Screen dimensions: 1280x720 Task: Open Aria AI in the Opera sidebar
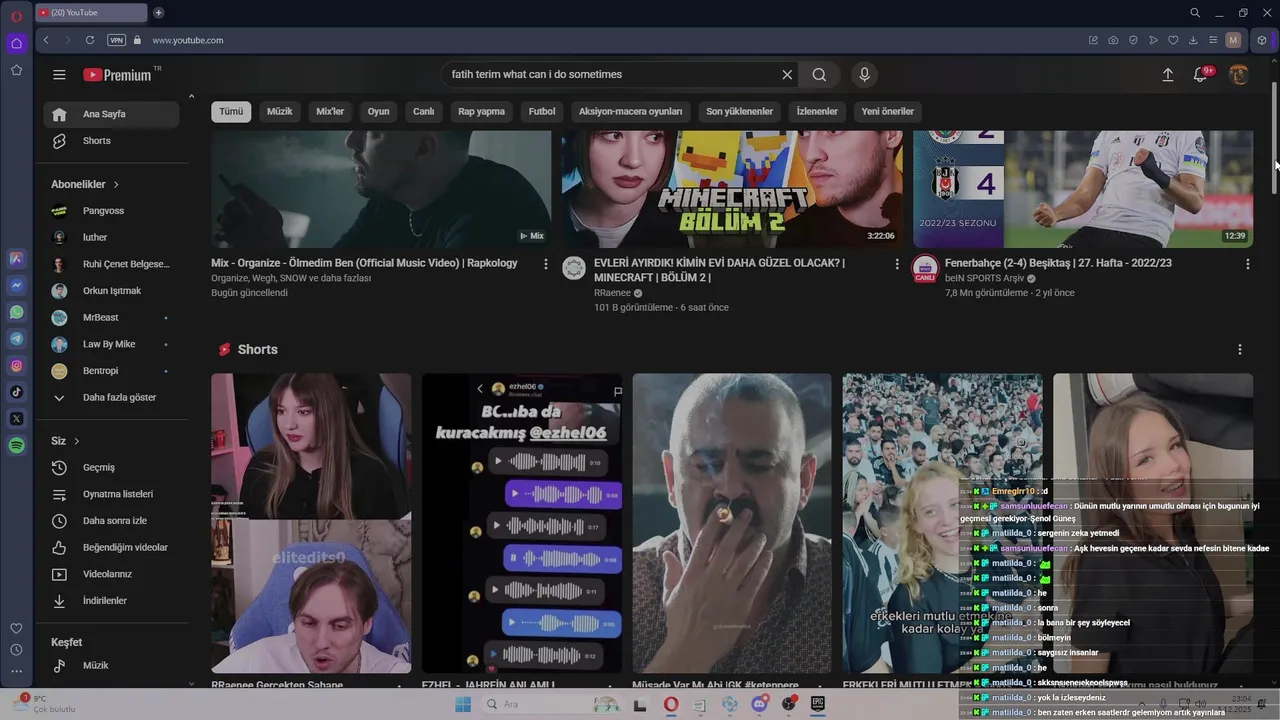click(16, 258)
